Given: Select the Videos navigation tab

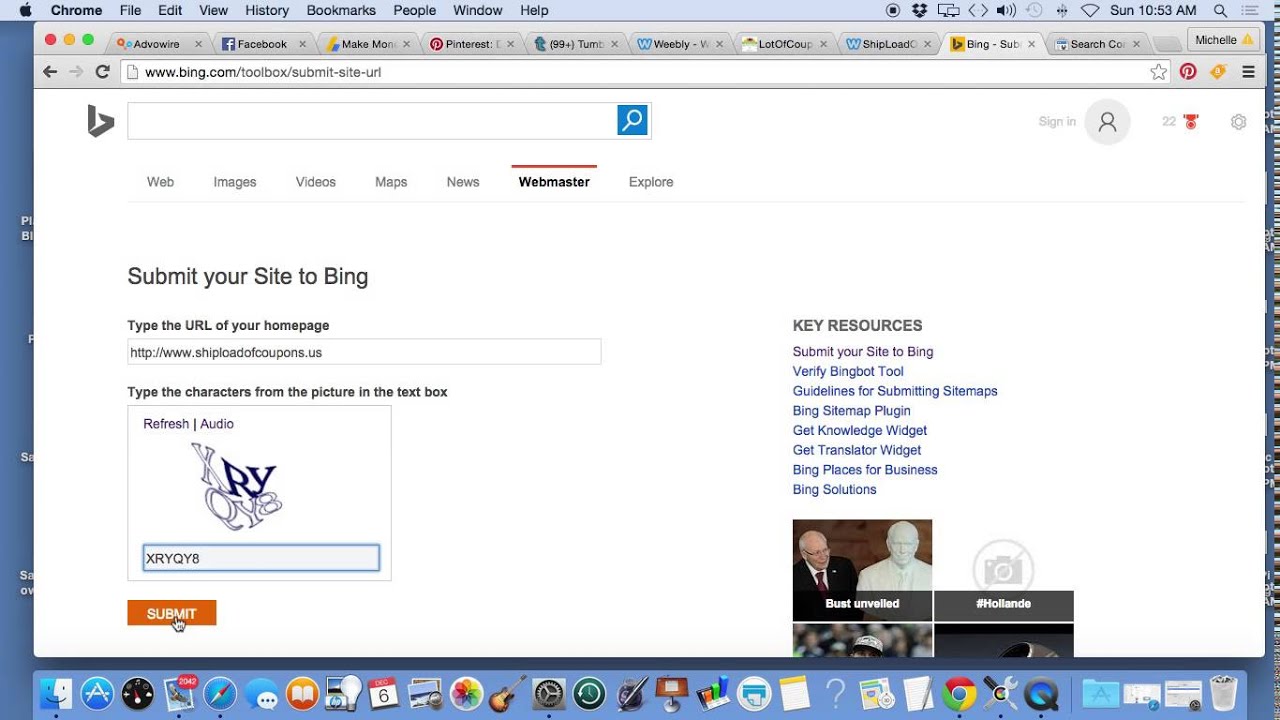Looking at the screenshot, I should pos(316,182).
